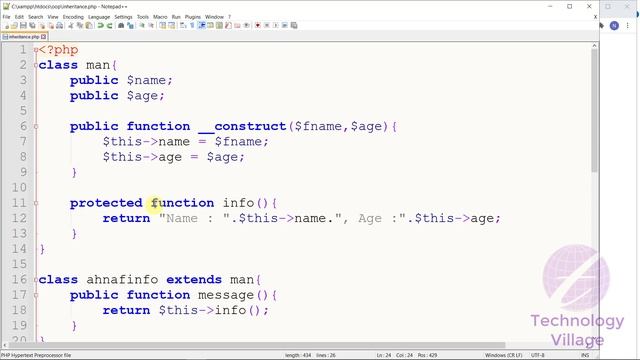Click the Windows (CR LF) status bar entry
The width and height of the screenshot is (640, 360).
coord(503,356)
